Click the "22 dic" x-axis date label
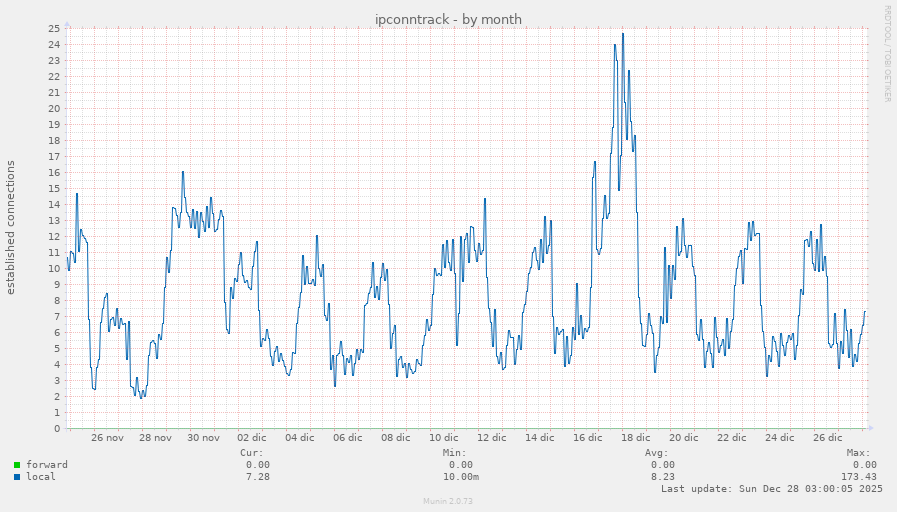 coord(732,438)
